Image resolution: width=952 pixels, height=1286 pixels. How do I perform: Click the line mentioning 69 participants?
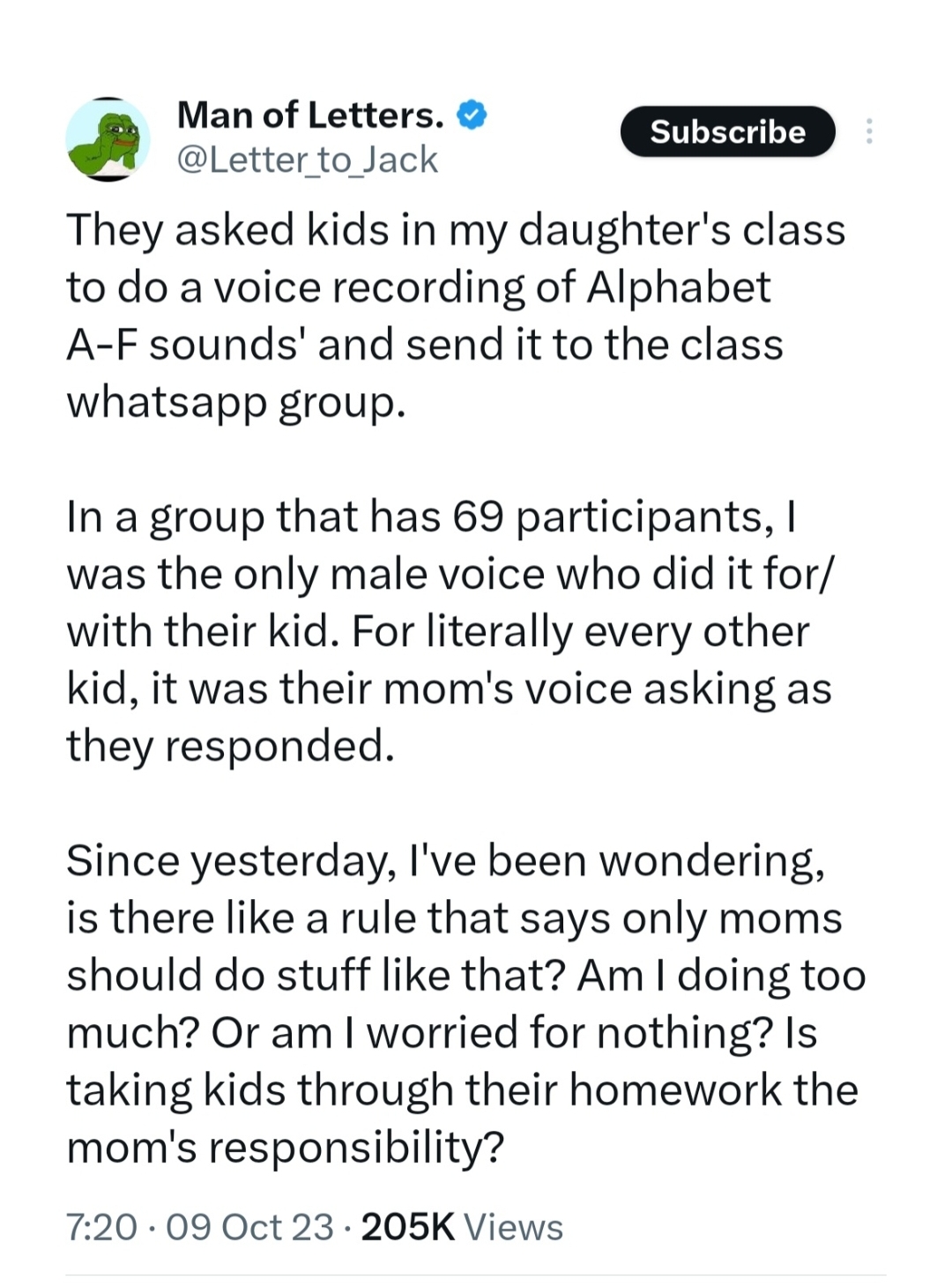(x=431, y=517)
